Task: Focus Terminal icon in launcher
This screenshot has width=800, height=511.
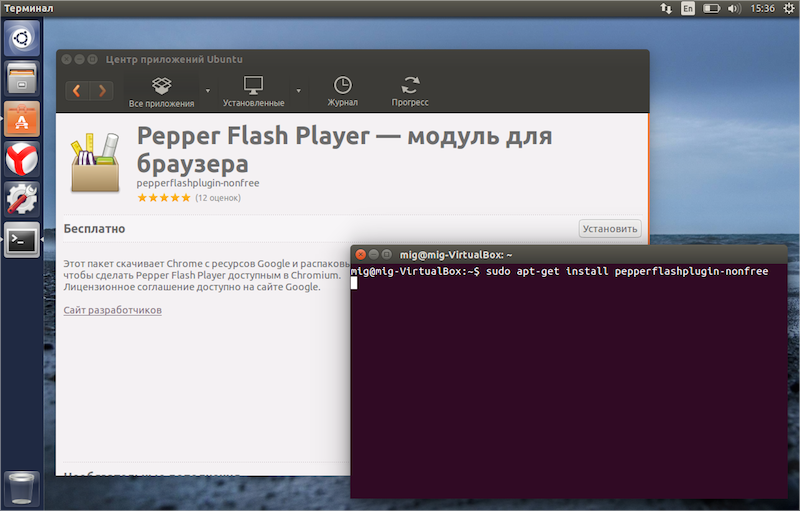Action: point(22,240)
